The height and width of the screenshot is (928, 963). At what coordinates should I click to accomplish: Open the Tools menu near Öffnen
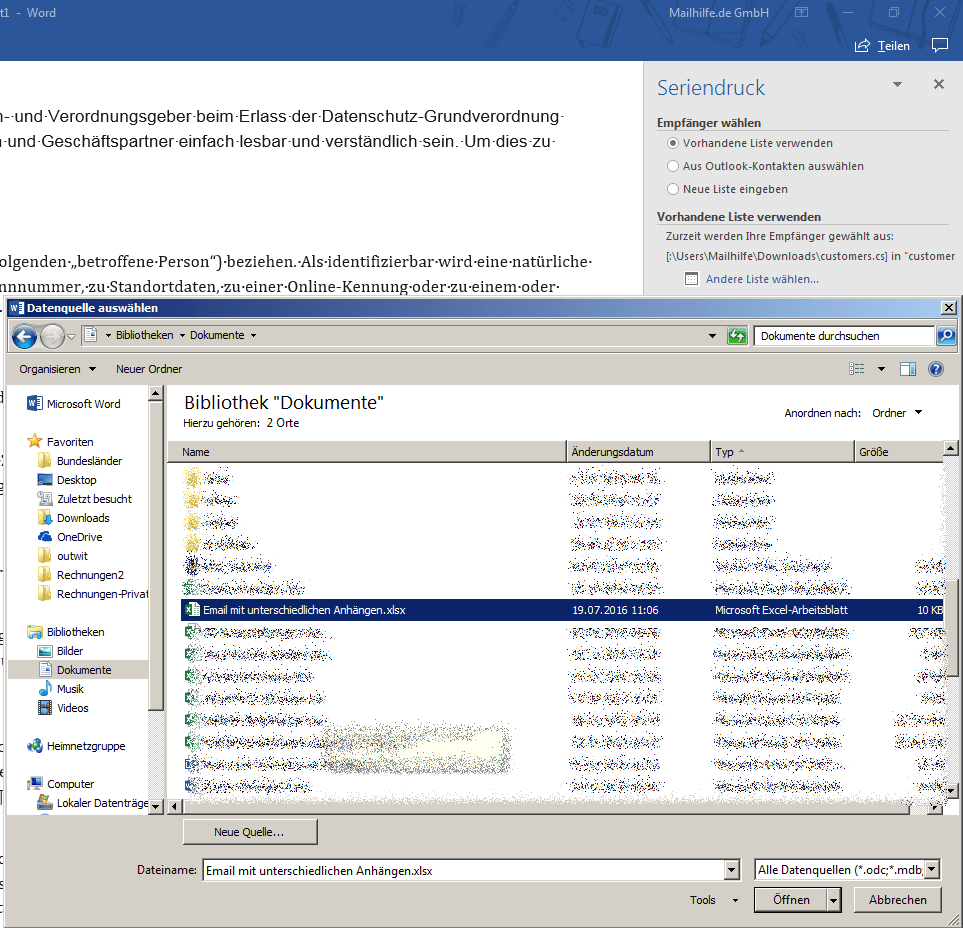[x=713, y=900]
